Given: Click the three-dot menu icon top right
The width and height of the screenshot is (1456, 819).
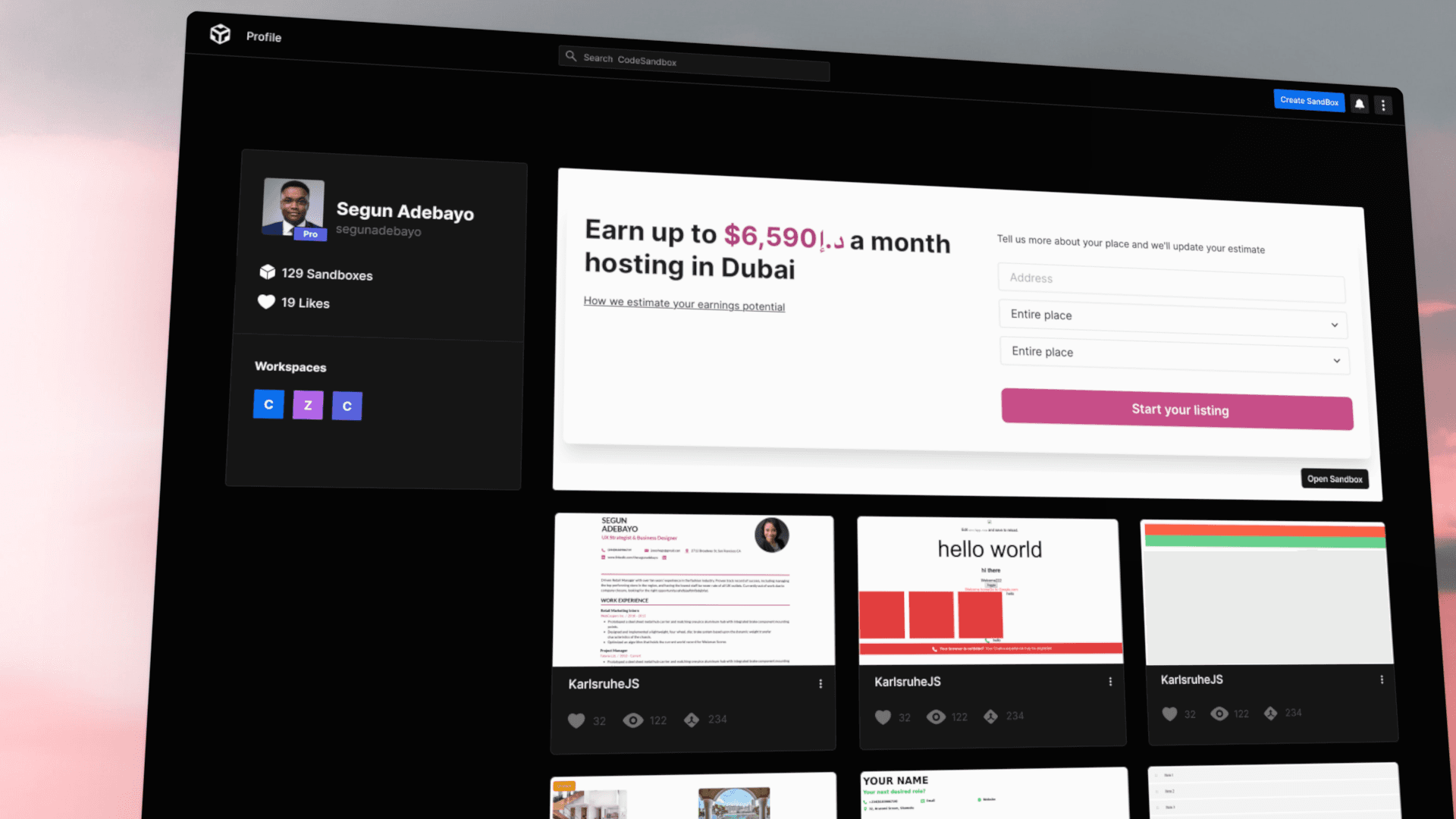Looking at the screenshot, I should pos(1383,105).
